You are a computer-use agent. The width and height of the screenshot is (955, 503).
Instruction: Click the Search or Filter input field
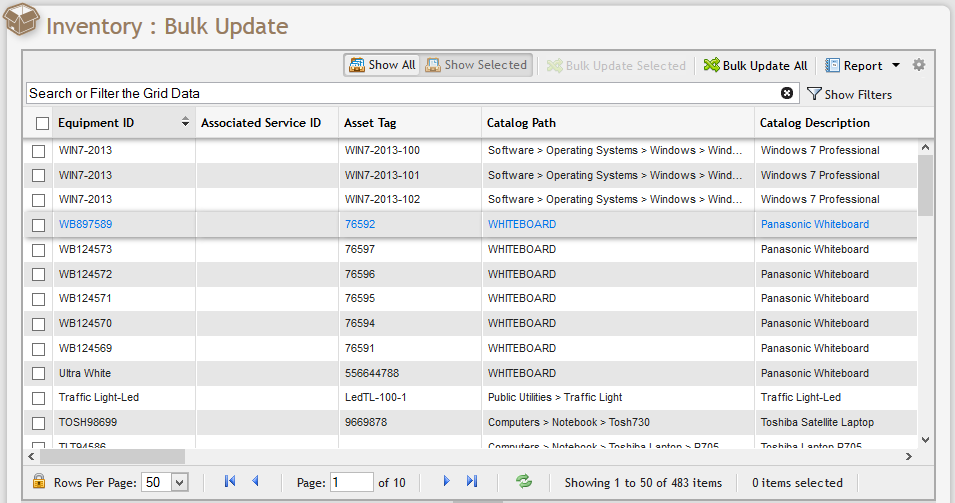point(400,93)
